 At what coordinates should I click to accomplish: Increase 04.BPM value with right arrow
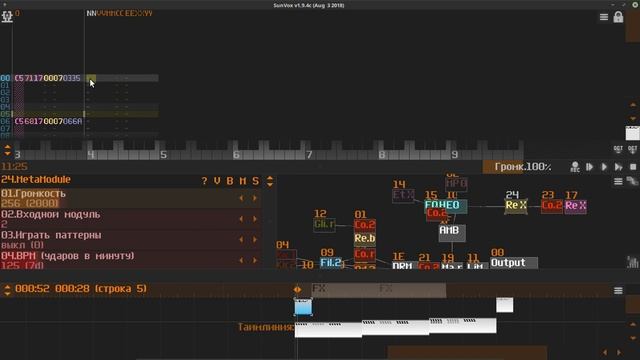click(255, 260)
